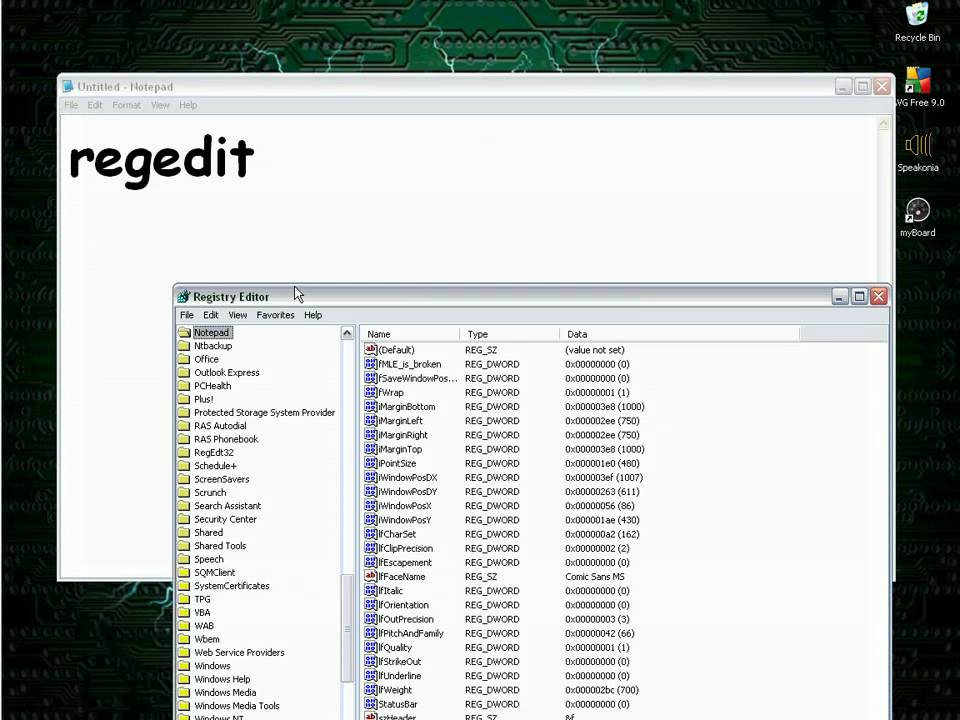960x720 pixels.
Task: Select the lfStrikeOut value name
Action: [x=400, y=662]
